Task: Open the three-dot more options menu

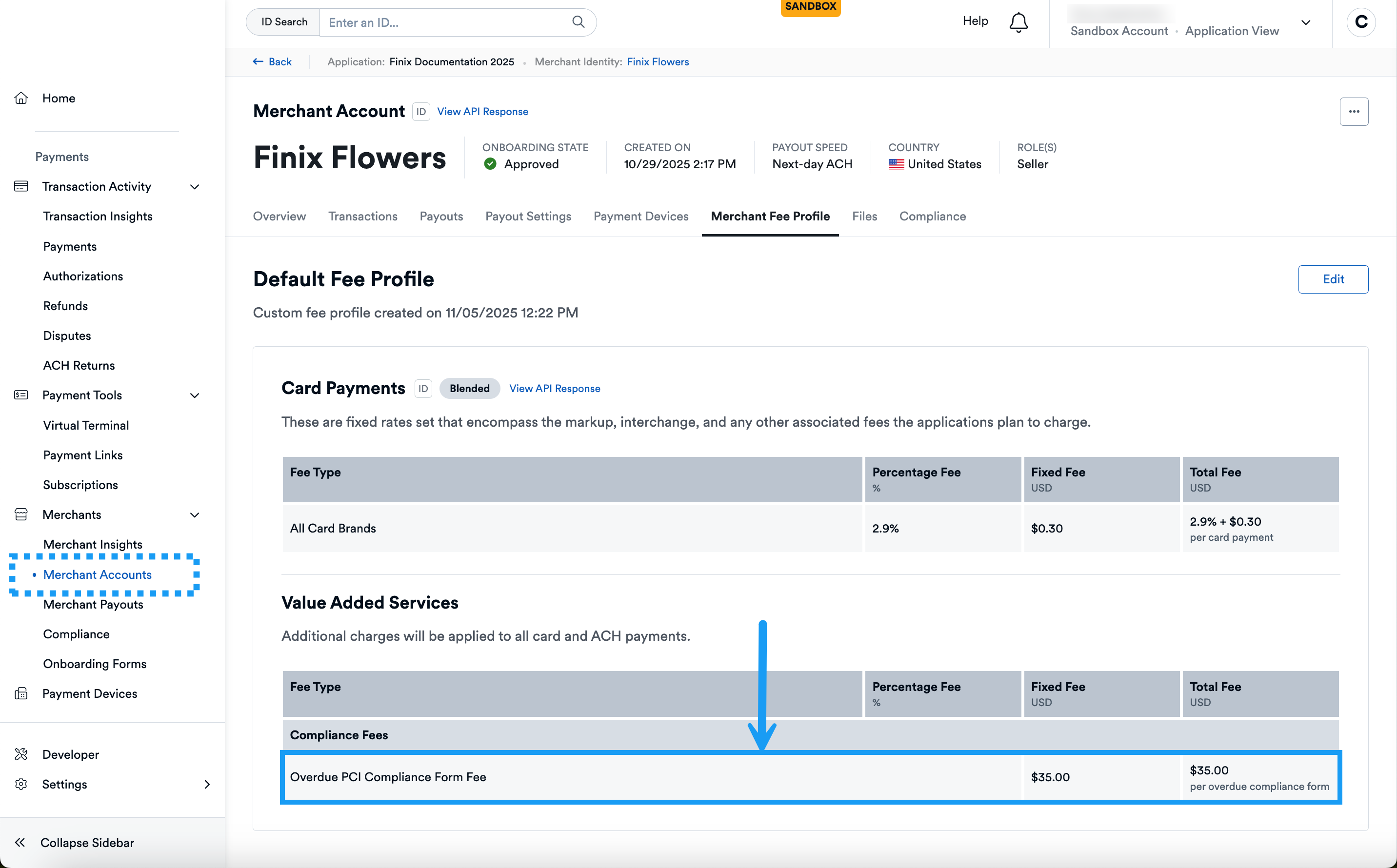Action: (1354, 111)
